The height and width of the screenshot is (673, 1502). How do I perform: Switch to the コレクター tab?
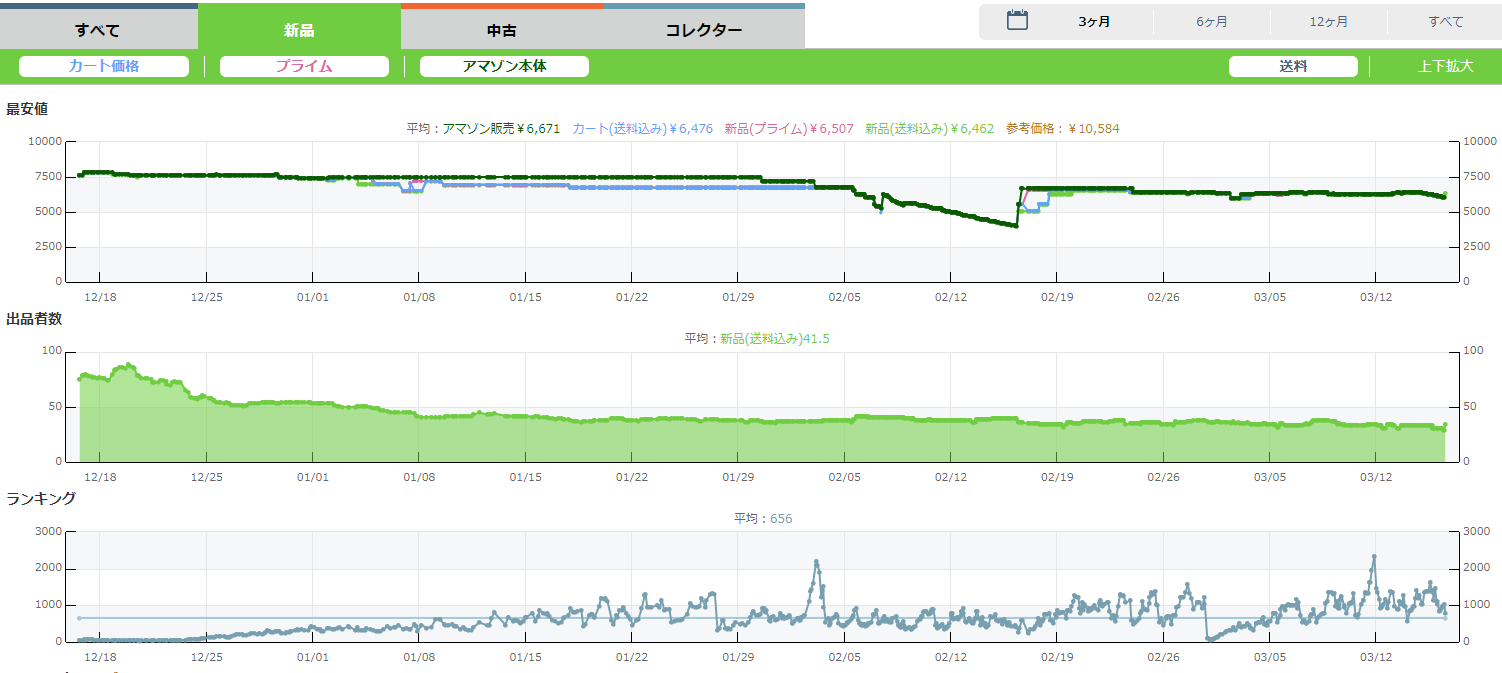(x=703, y=29)
